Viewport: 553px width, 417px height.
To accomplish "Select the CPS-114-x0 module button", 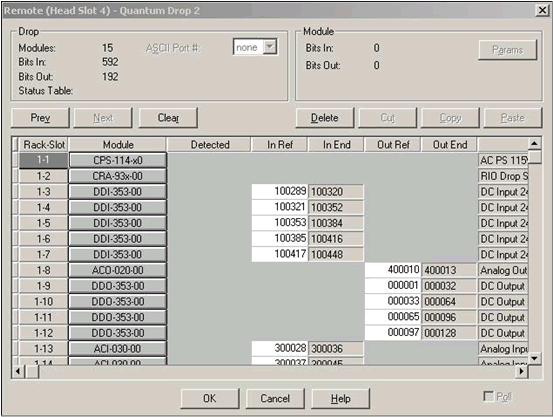I will (x=118, y=160).
